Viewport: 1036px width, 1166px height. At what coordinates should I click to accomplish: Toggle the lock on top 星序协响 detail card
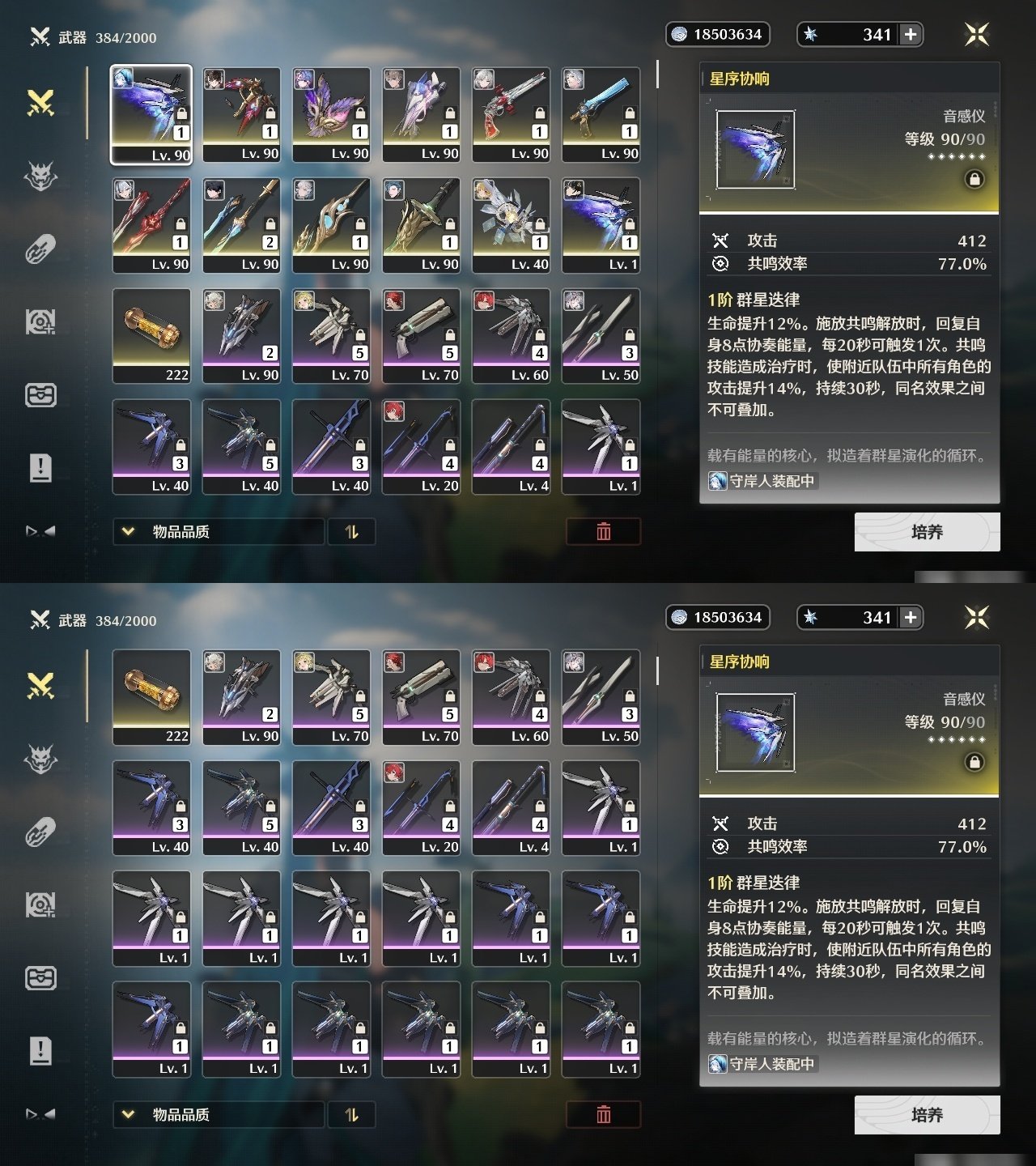click(x=974, y=179)
